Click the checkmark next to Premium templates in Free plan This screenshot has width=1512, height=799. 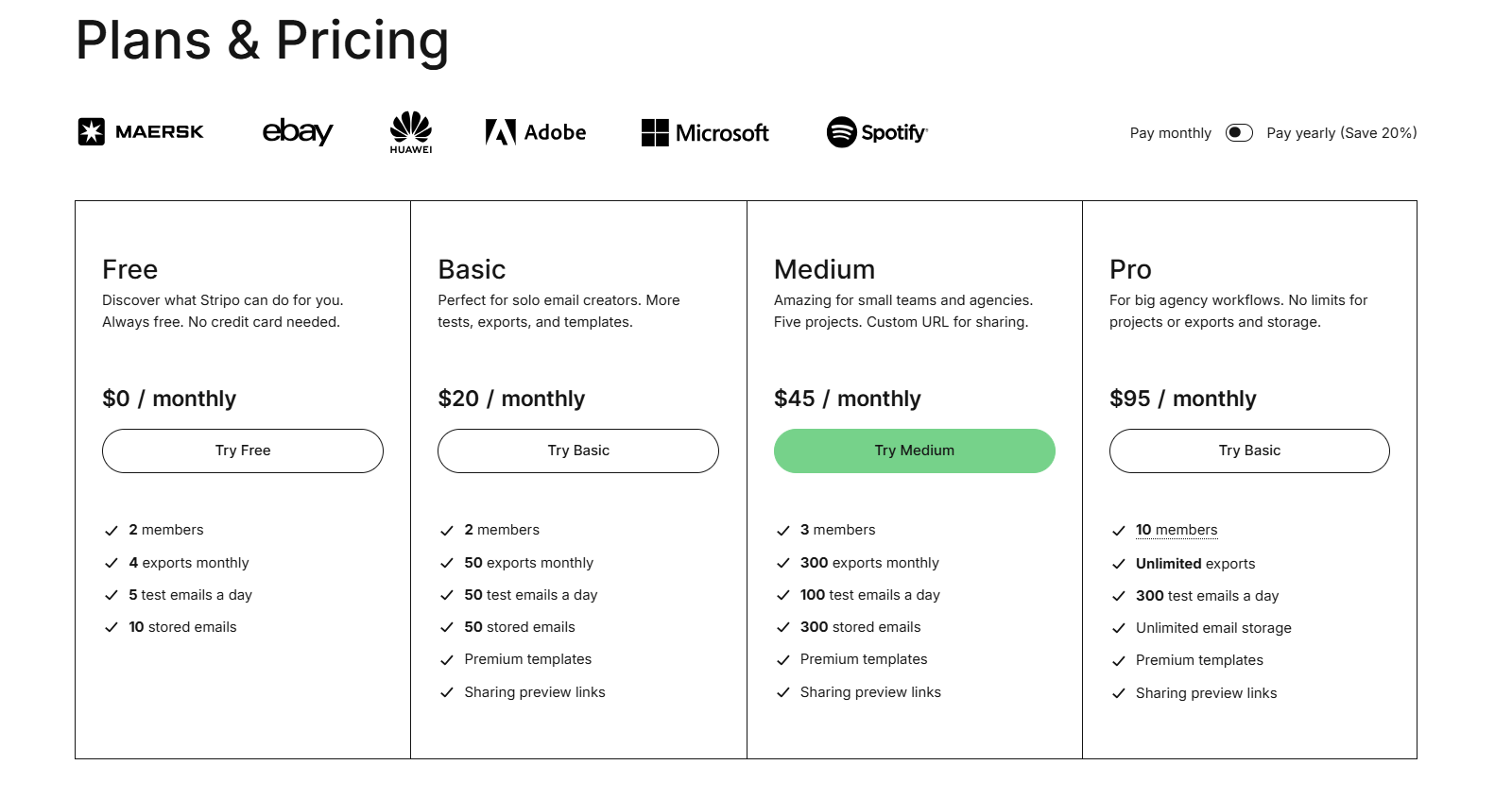pyautogui.click(x=445, y=658)
